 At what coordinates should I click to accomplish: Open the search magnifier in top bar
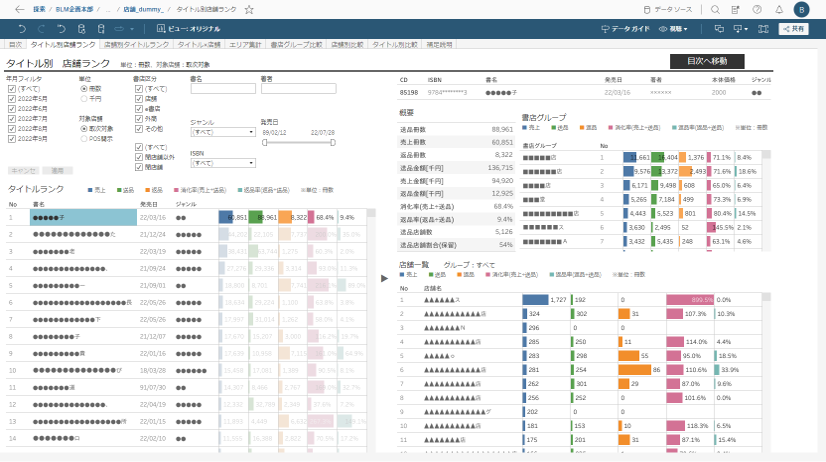coord(715,9)
